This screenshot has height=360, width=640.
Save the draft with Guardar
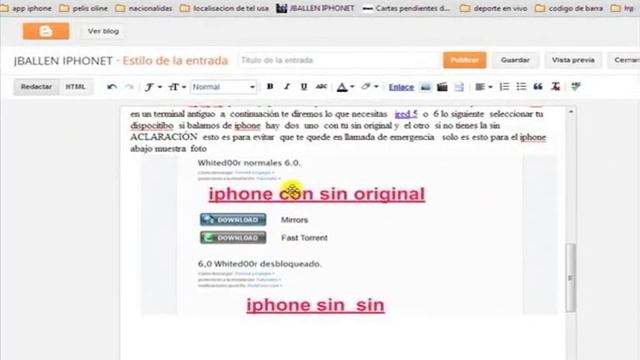point(515,60)
